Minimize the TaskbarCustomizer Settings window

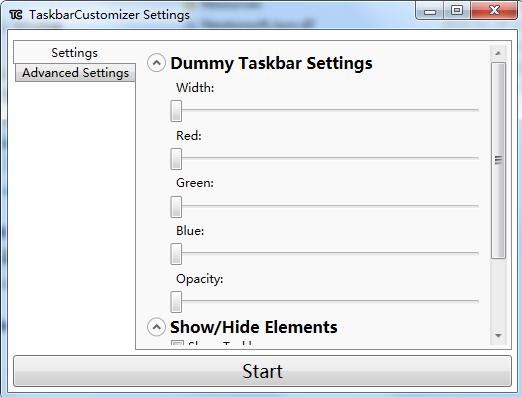click(x=430, y=11)
